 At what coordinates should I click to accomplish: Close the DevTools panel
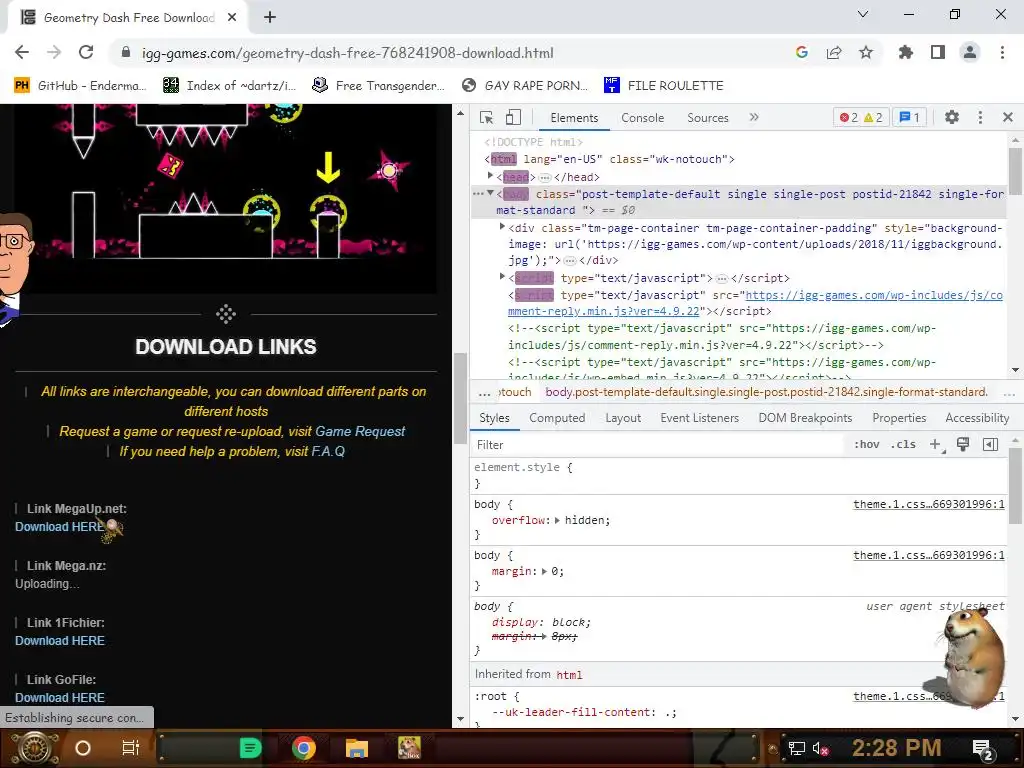point(1007,118)
